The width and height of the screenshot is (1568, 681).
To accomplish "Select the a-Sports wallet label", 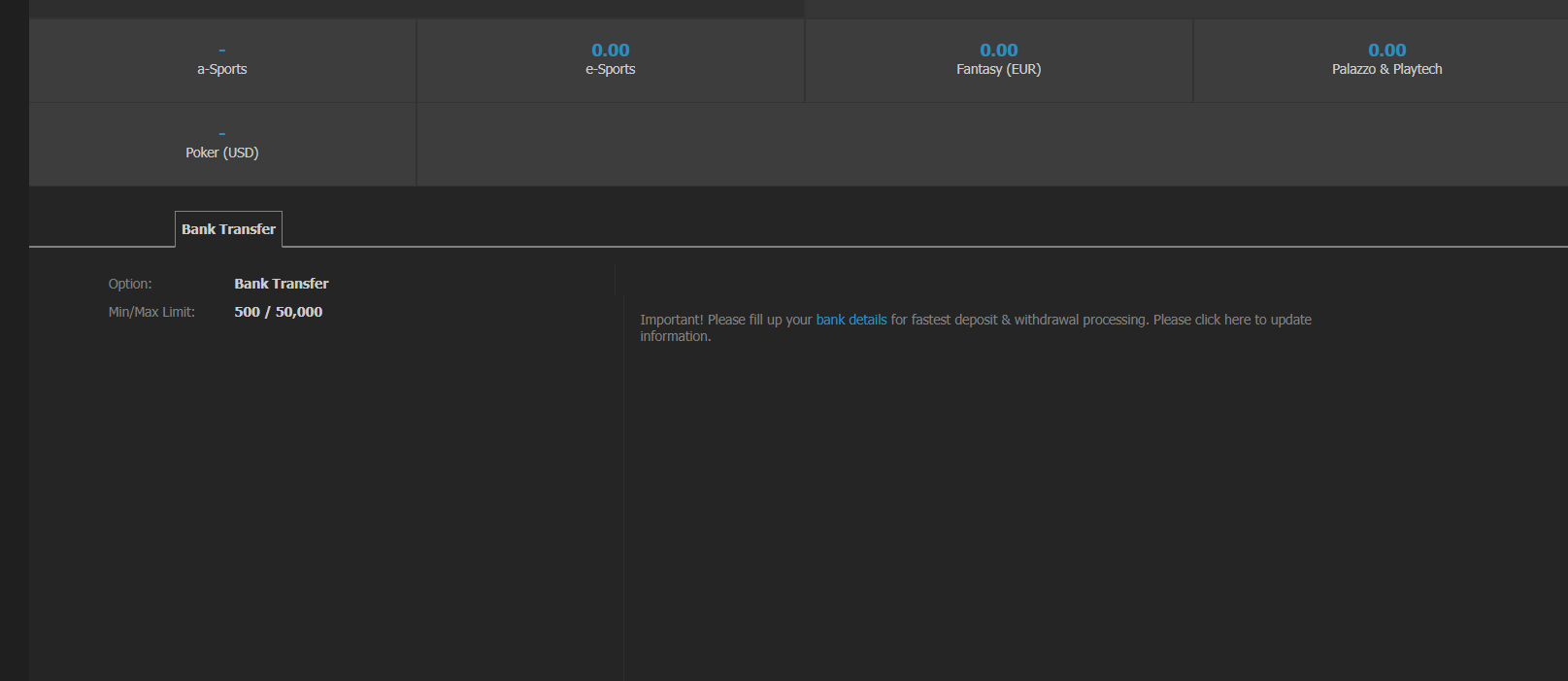I will [222, 69].
